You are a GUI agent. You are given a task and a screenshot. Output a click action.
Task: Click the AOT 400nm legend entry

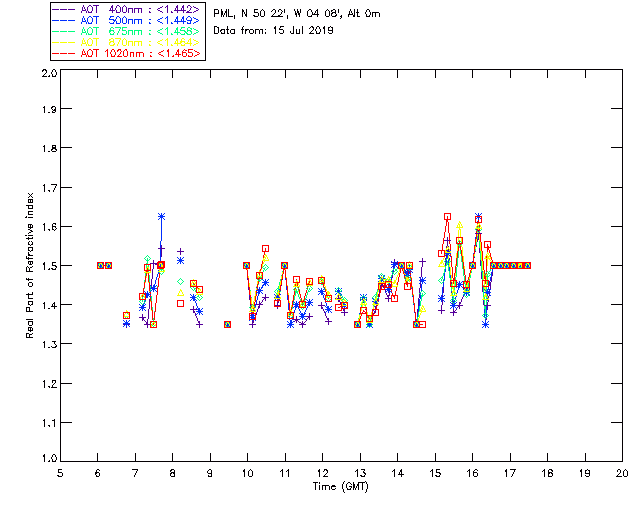(127, 9)
